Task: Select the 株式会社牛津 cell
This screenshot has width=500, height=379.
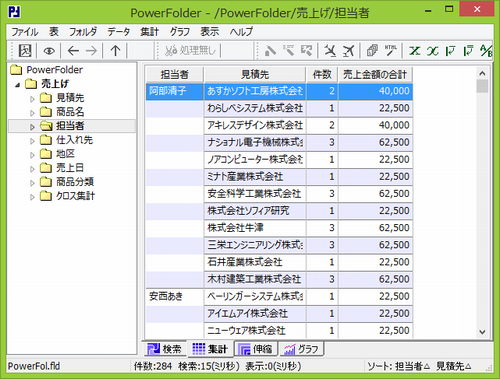Action: coord(255,228)
